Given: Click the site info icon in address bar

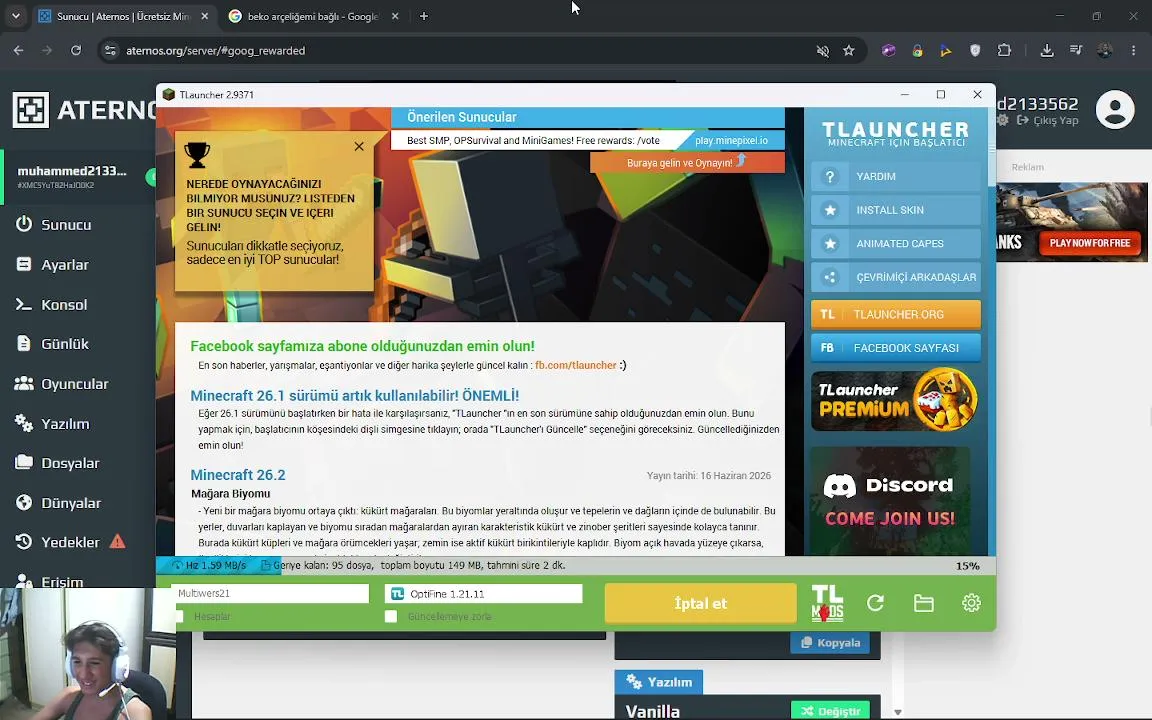Looking at the screenshot, I should [110, 51].
